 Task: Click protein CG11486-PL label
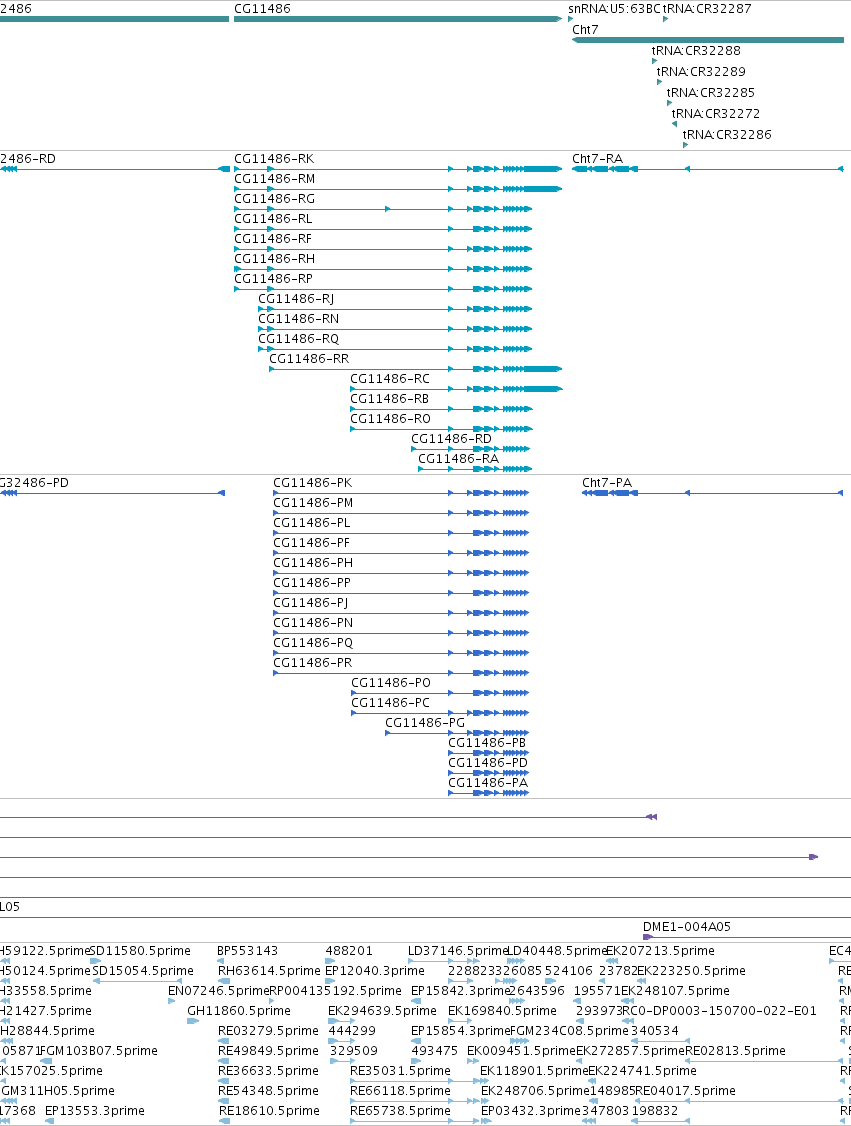click(312, 523)
